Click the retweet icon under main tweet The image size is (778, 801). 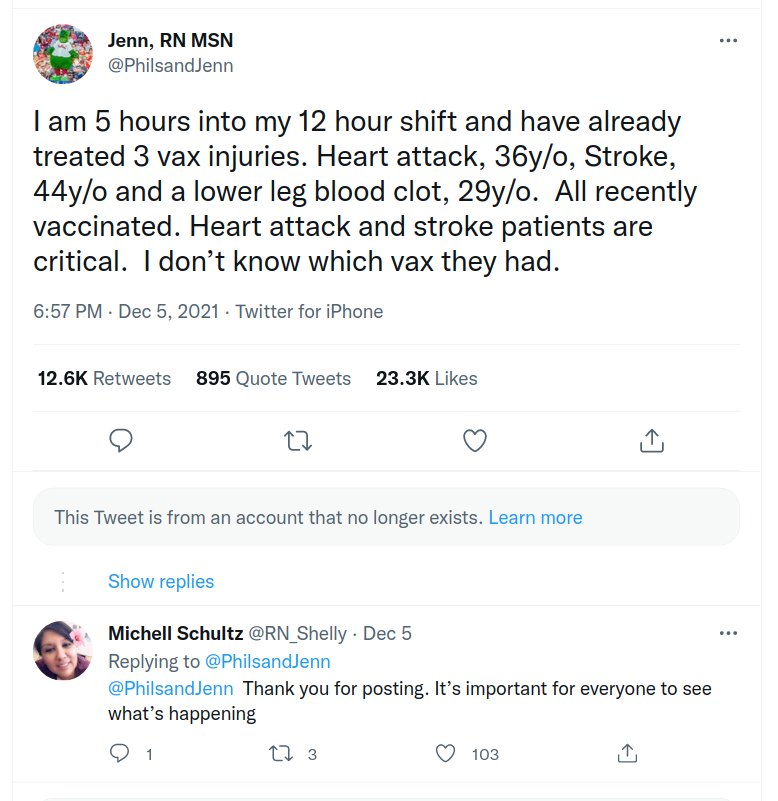[x=298, y=441]
